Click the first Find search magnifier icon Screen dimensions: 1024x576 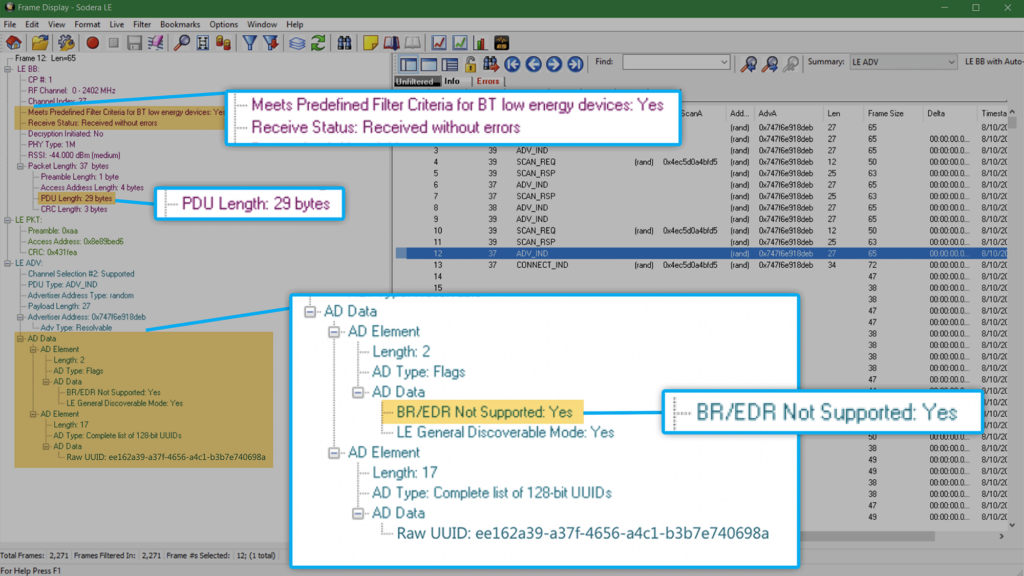[x=748, y=63]
